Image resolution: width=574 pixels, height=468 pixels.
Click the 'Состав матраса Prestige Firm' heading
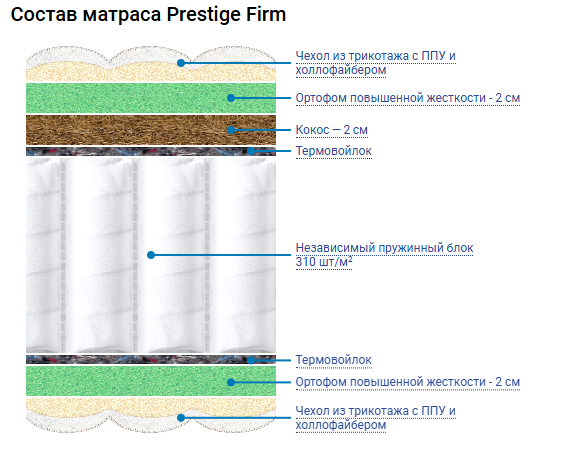pos(148,15)
